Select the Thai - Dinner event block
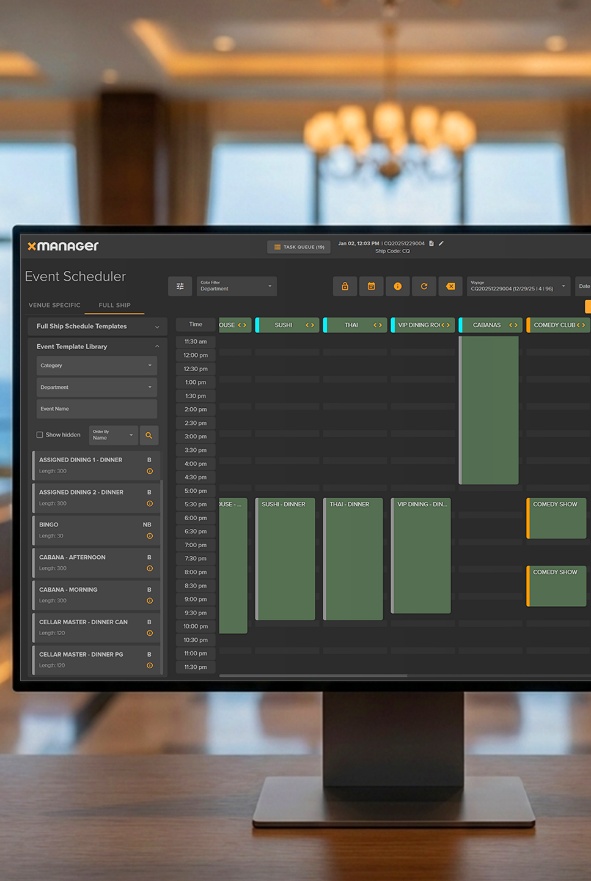591x881 pixels. point(353,559)
